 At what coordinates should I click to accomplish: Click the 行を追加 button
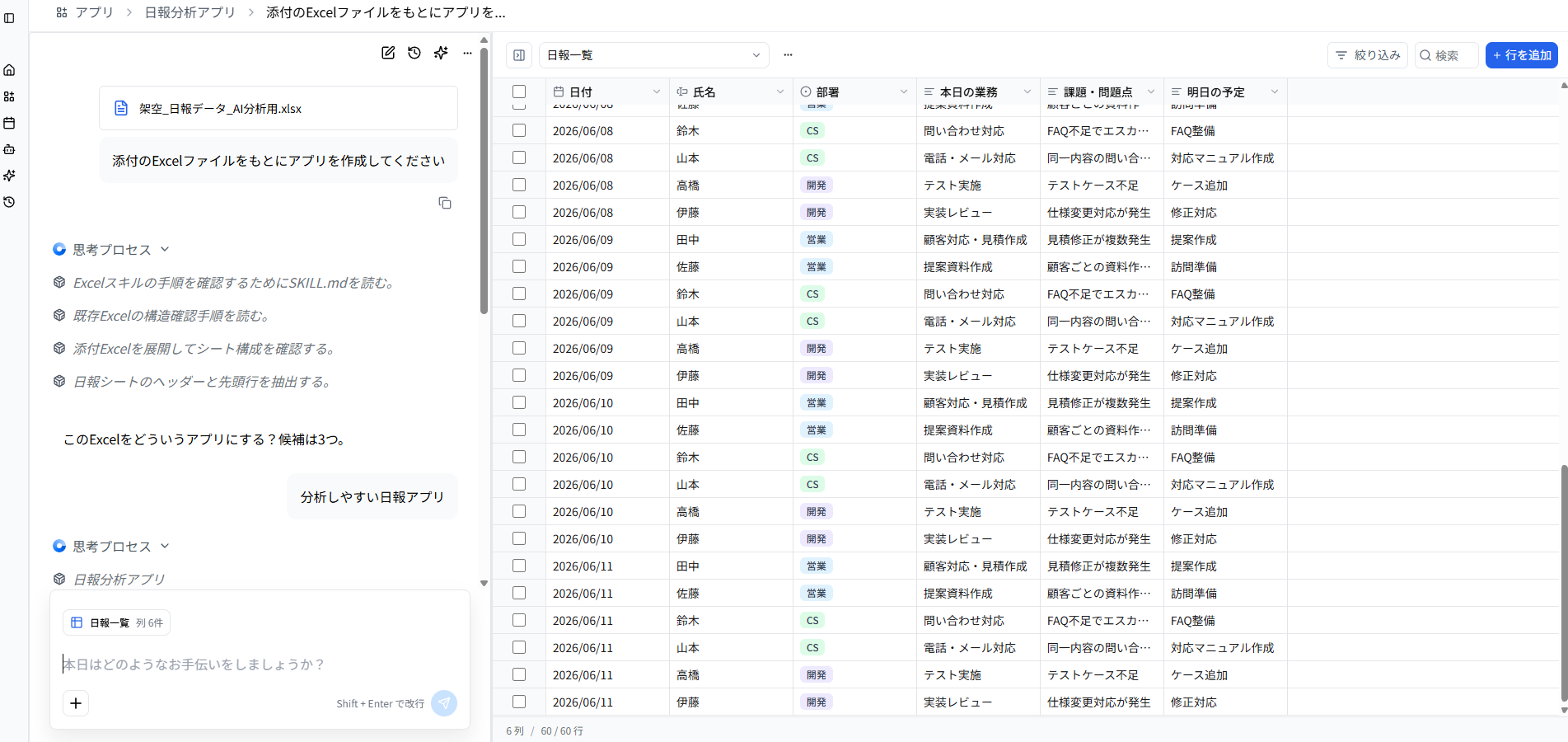click(x=1522, y=55)
